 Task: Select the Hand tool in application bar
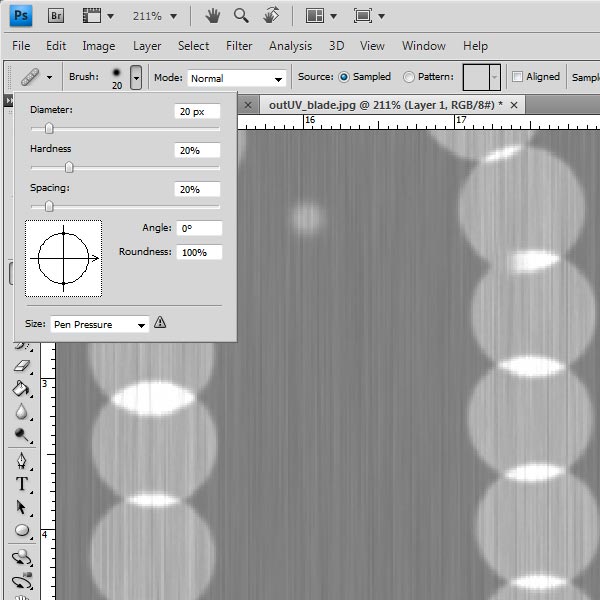tap(212, 16)
